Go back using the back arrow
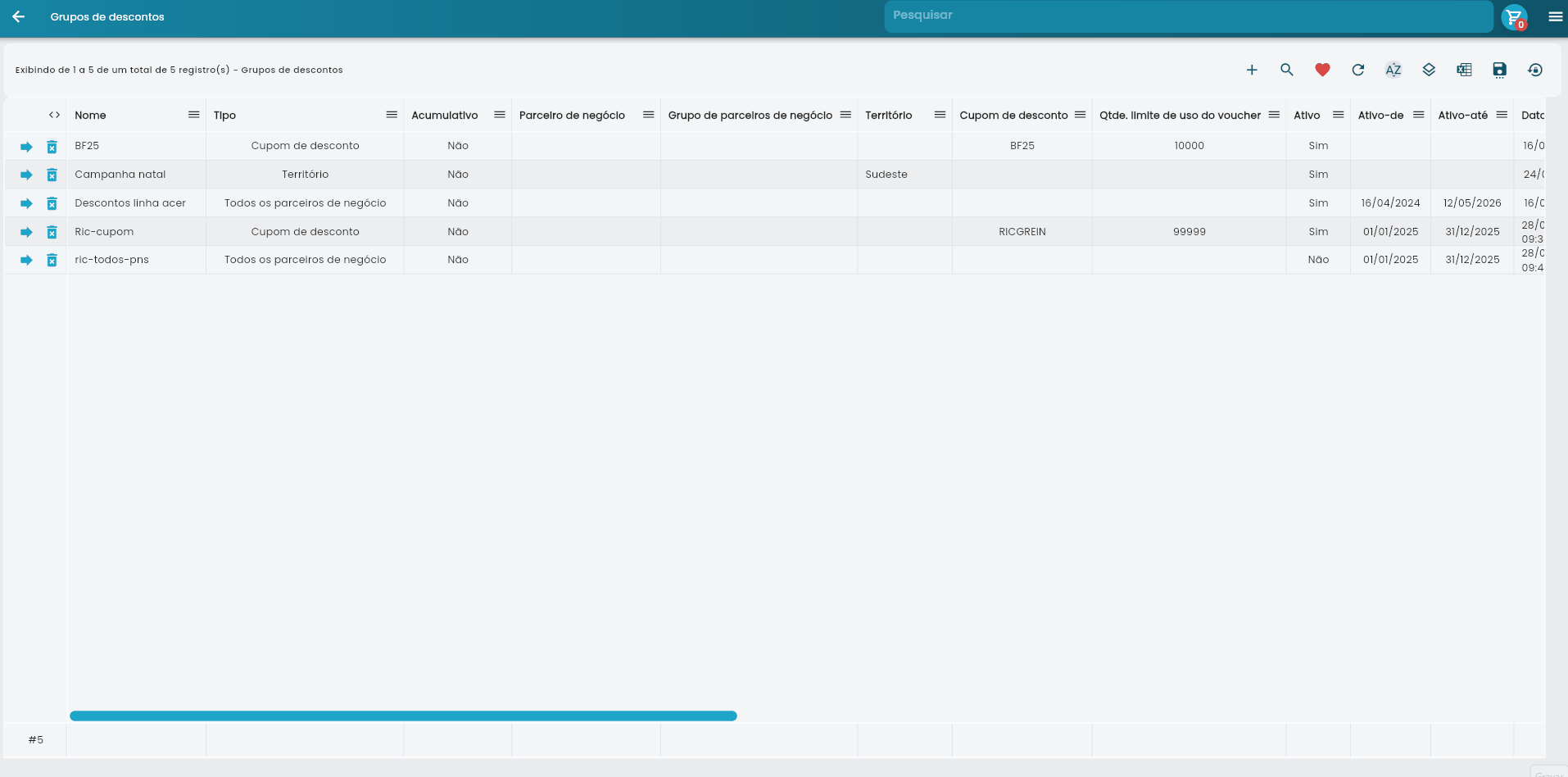This screenshot has height=777, width=1568. 18,16
